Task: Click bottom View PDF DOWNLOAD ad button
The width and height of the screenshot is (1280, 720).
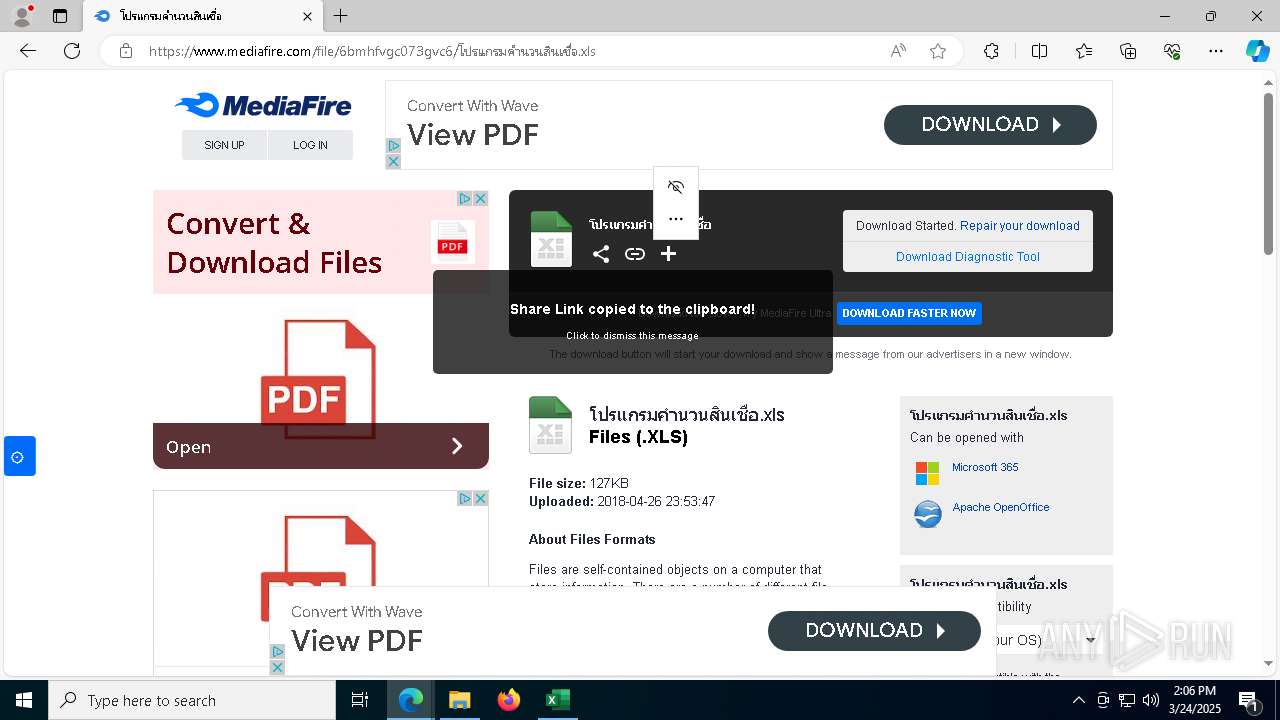Action: (874, 631)
